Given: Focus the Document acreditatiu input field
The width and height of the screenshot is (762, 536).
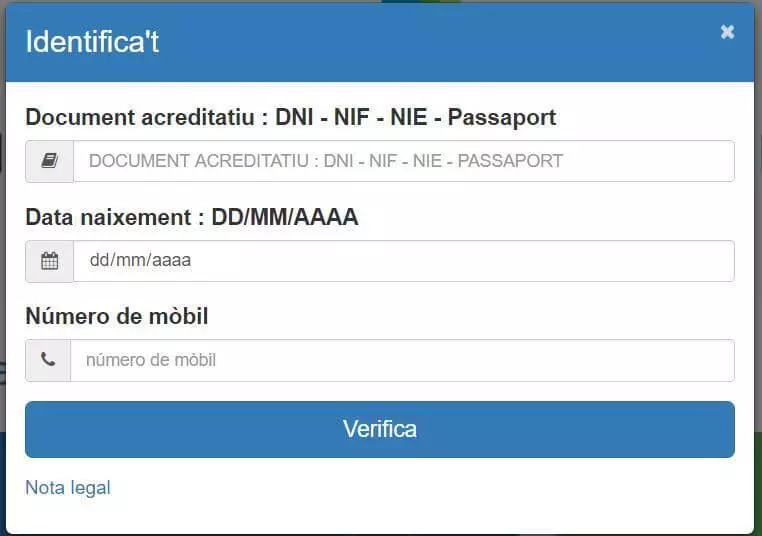Looking at the screenshot, I should [x=404, y=161].
